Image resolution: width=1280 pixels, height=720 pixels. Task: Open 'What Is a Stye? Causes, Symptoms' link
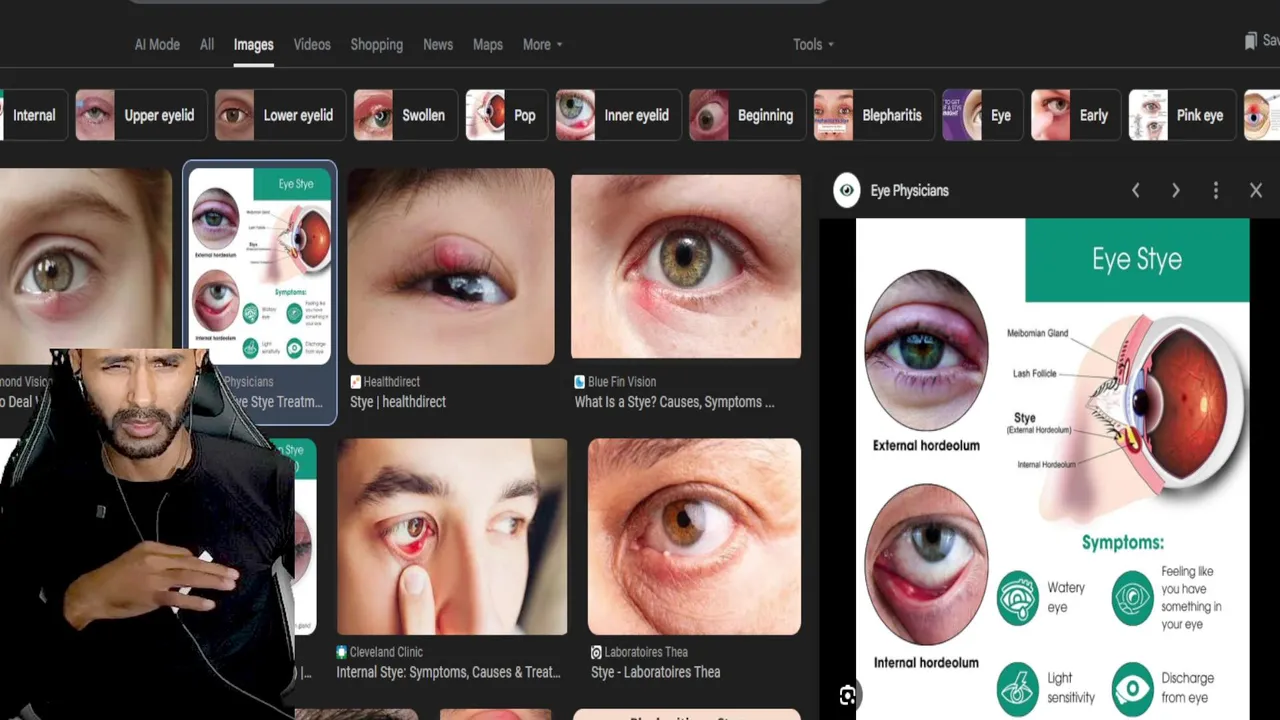(674, 402)
